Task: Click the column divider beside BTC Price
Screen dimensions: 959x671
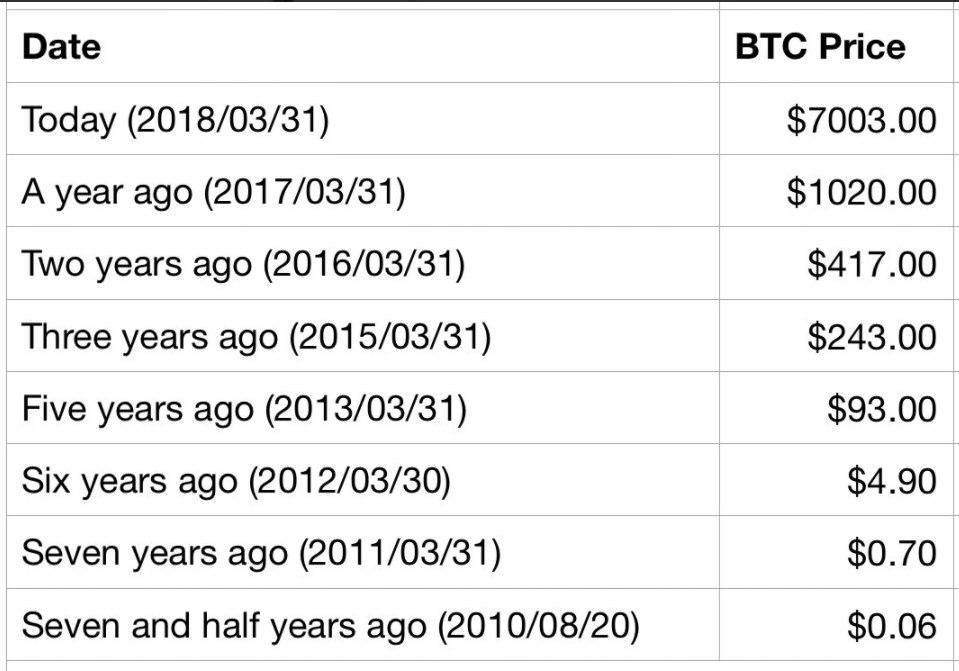Action: coord(719,46)
